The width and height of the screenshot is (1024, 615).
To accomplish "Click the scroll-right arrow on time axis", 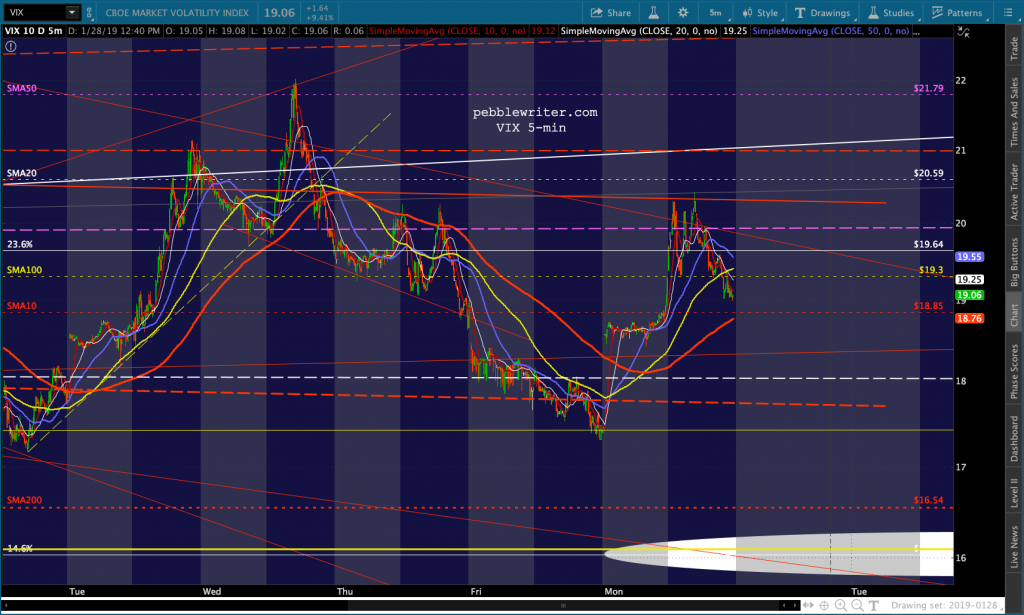I will pyautogui.click(x=793, y=605).
